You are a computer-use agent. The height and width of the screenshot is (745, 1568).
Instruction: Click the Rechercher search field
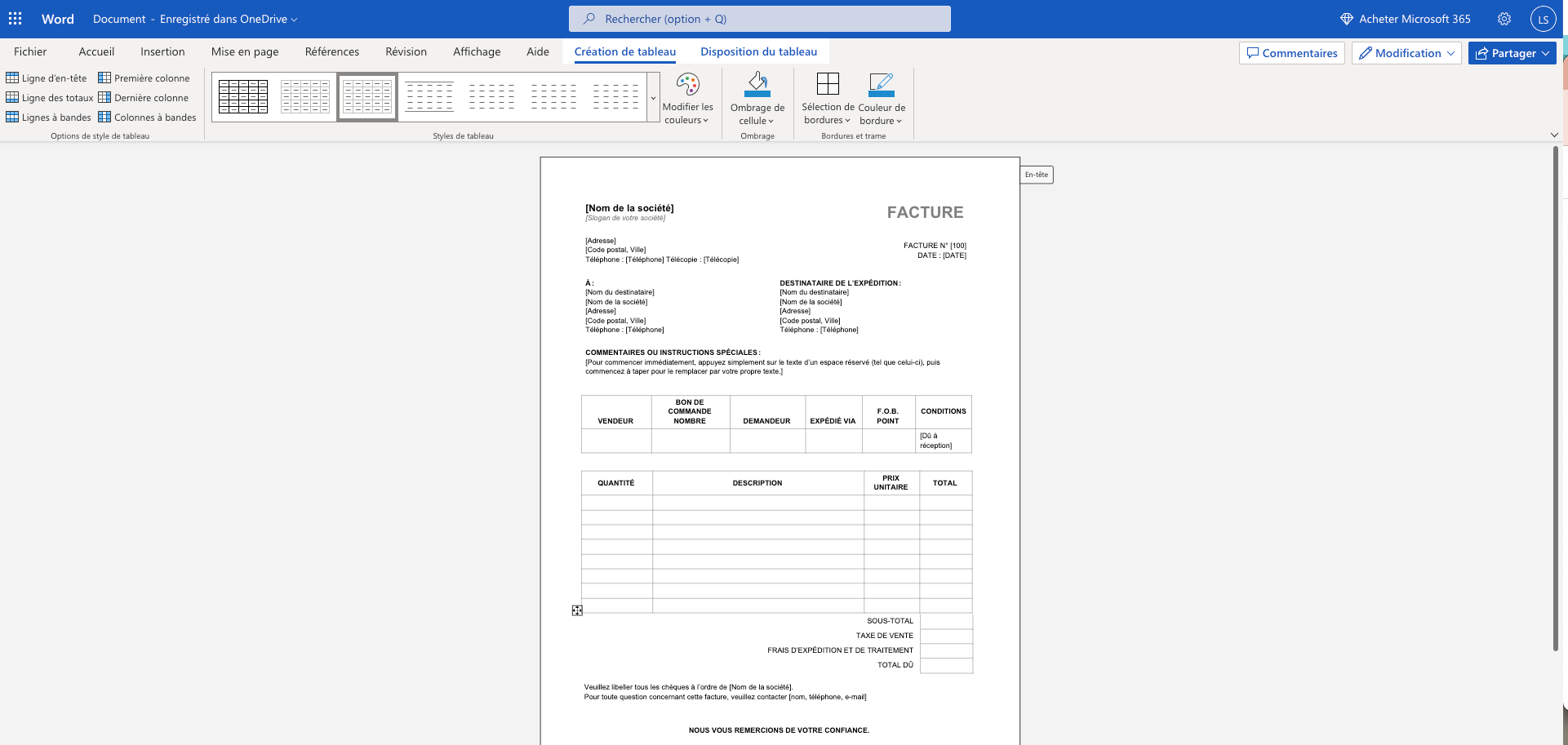tap(759, 19)
